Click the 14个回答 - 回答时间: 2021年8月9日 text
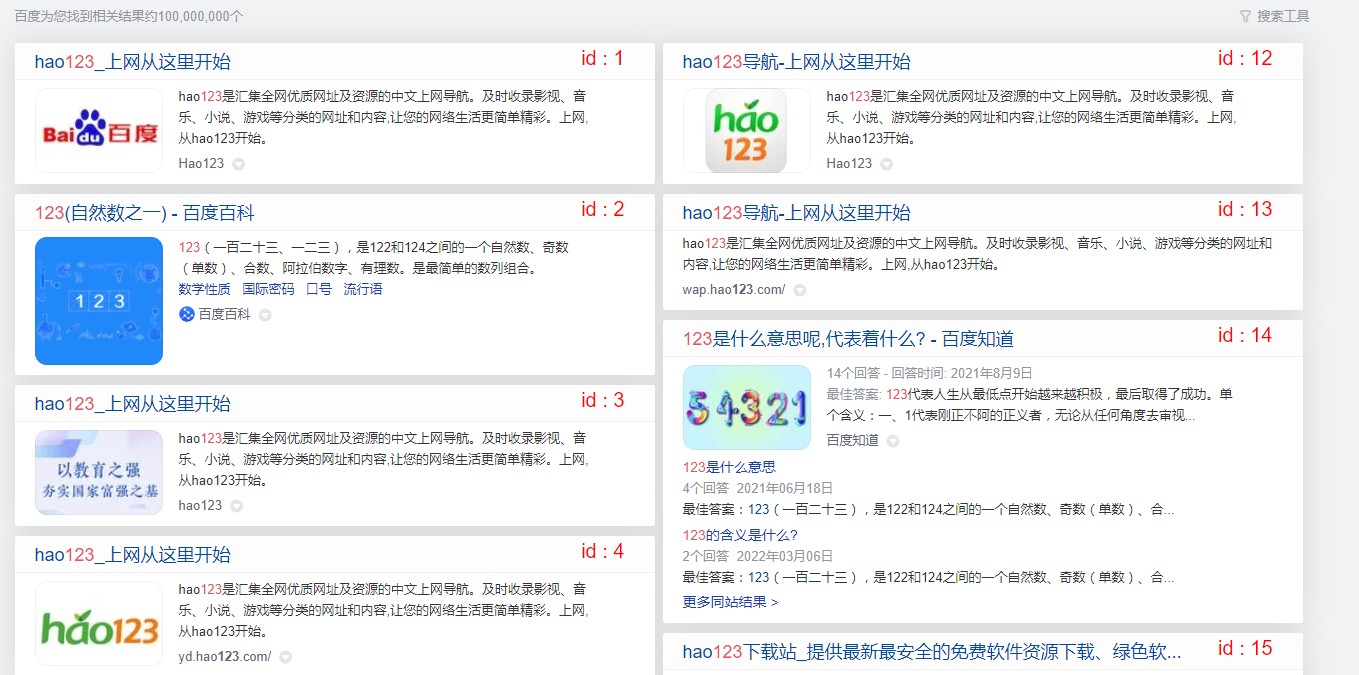This screenshot has width=1359, height=675. (930, 373)
